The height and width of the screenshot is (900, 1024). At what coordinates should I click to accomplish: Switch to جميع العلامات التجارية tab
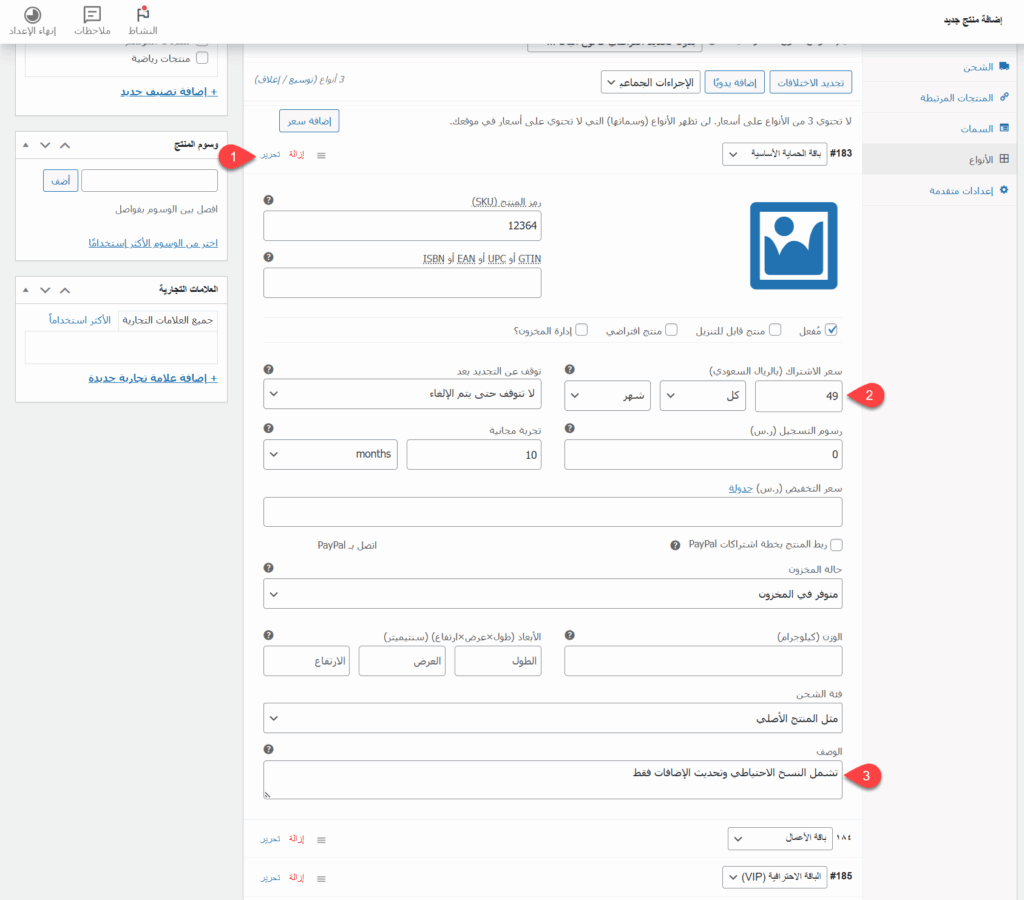click(x=168, y=320)
